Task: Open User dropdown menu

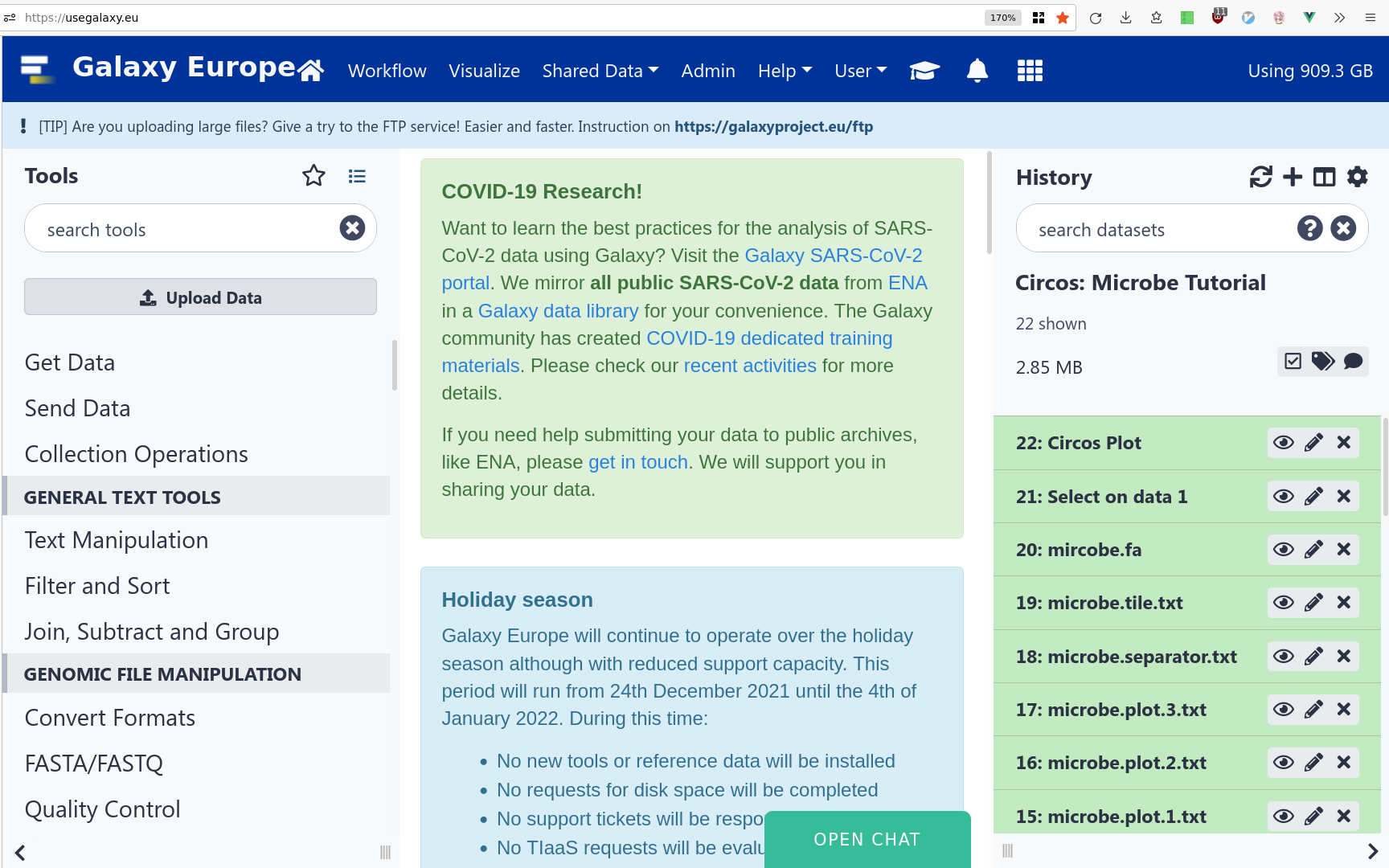Action: click(x=860, y=71)
